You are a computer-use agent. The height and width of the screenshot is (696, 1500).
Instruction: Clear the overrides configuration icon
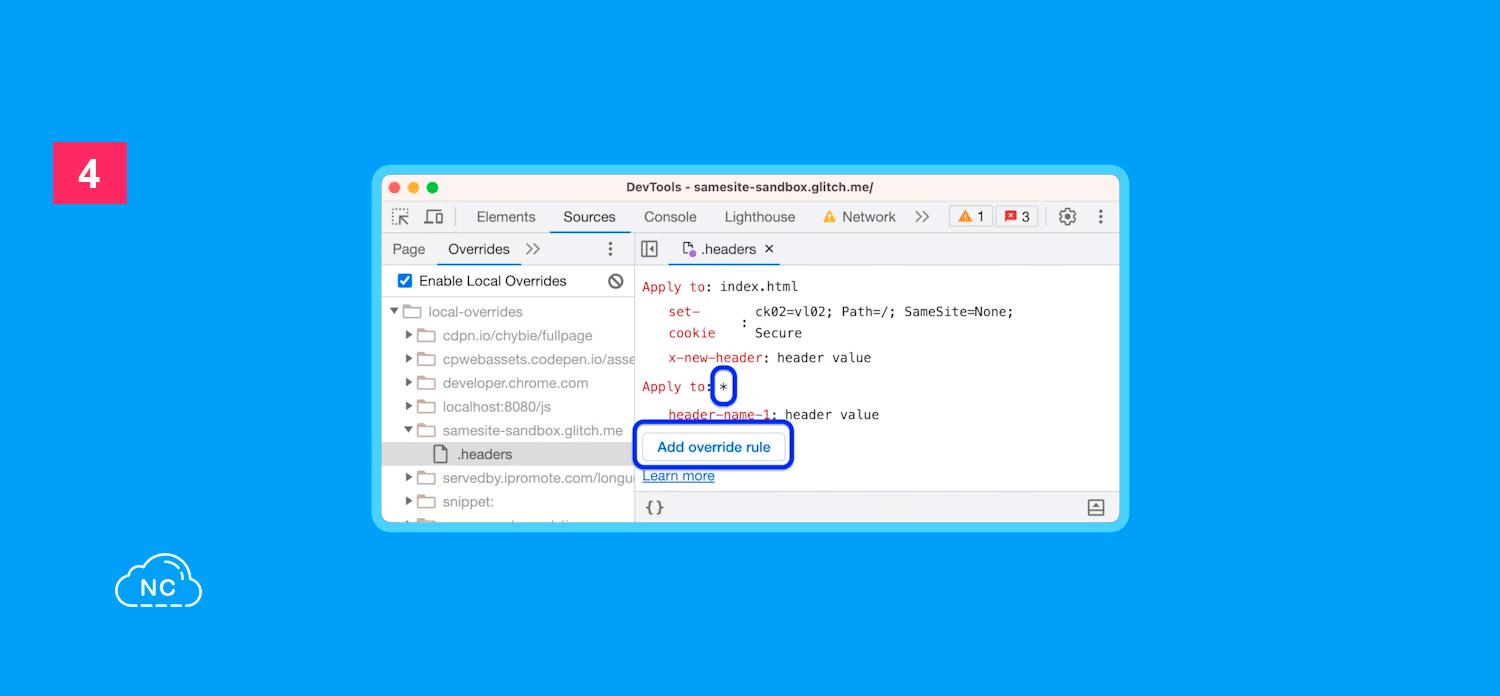pos(616,281)
